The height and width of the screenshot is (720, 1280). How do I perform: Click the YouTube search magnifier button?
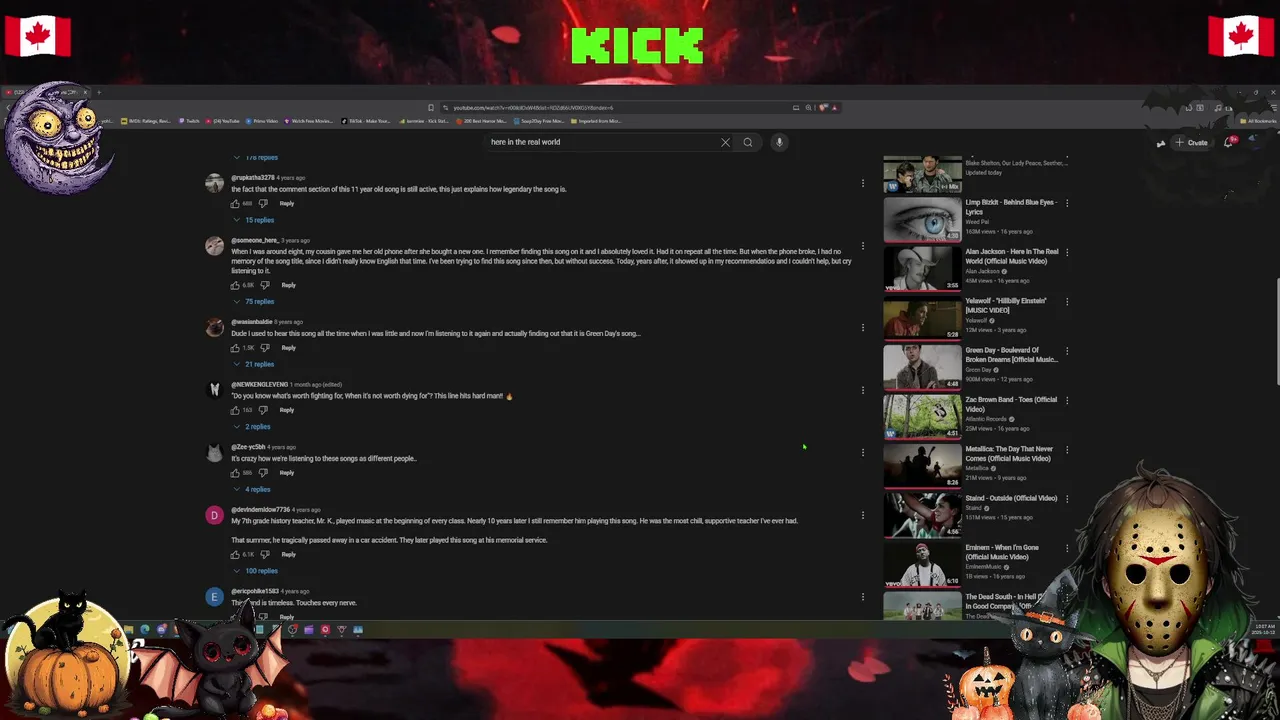point(747,142)
